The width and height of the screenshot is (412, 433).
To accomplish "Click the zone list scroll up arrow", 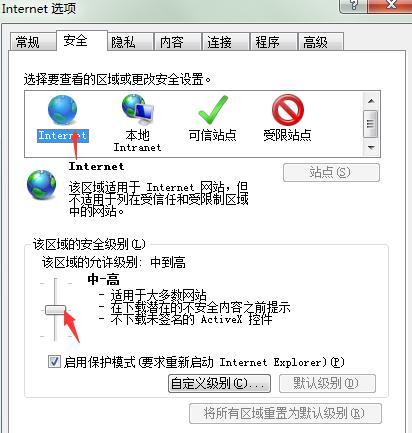I will (x=371, y=101).
